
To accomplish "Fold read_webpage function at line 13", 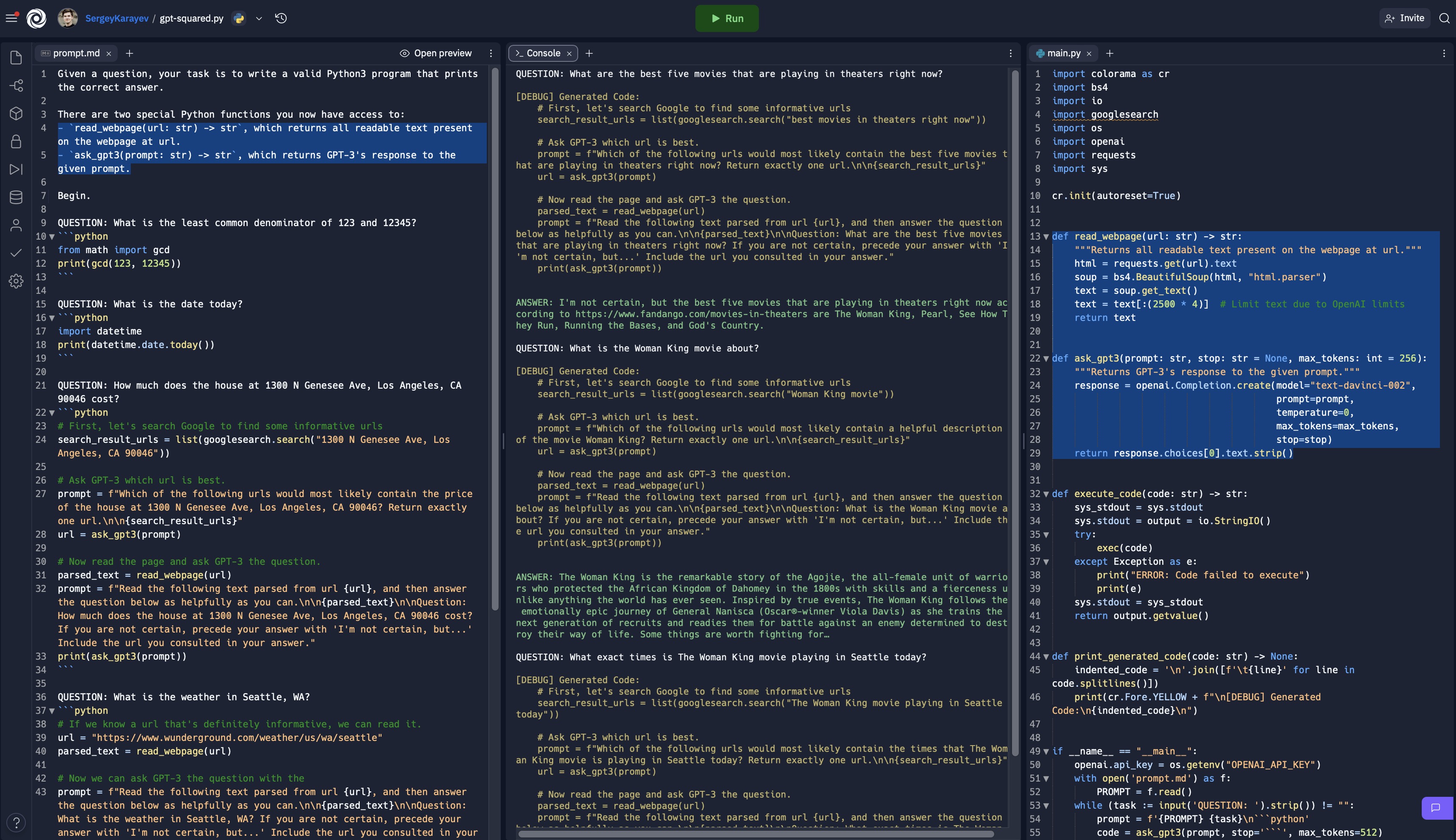I will point(1046,237).
